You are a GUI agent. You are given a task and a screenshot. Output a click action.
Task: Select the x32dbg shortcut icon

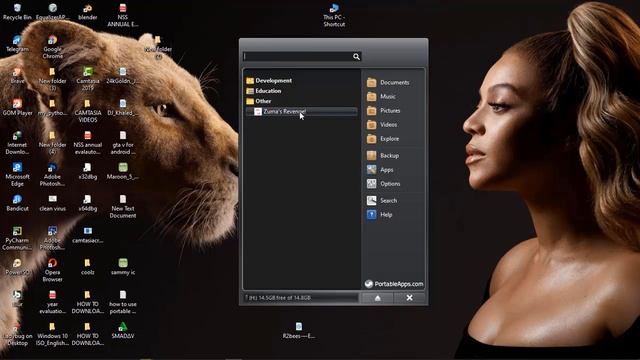point(88,171)
